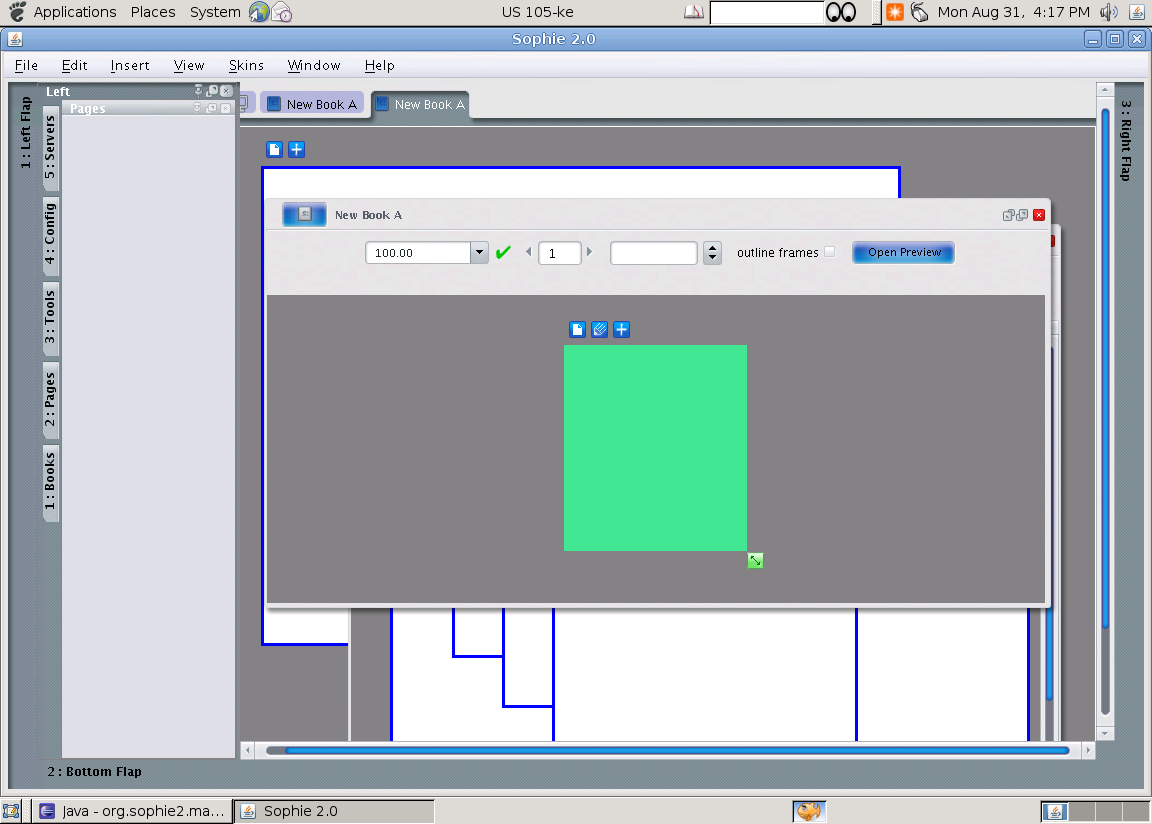
Task: Click the fish applet icon in bottom panel
Action: click(x=809, y=811)
